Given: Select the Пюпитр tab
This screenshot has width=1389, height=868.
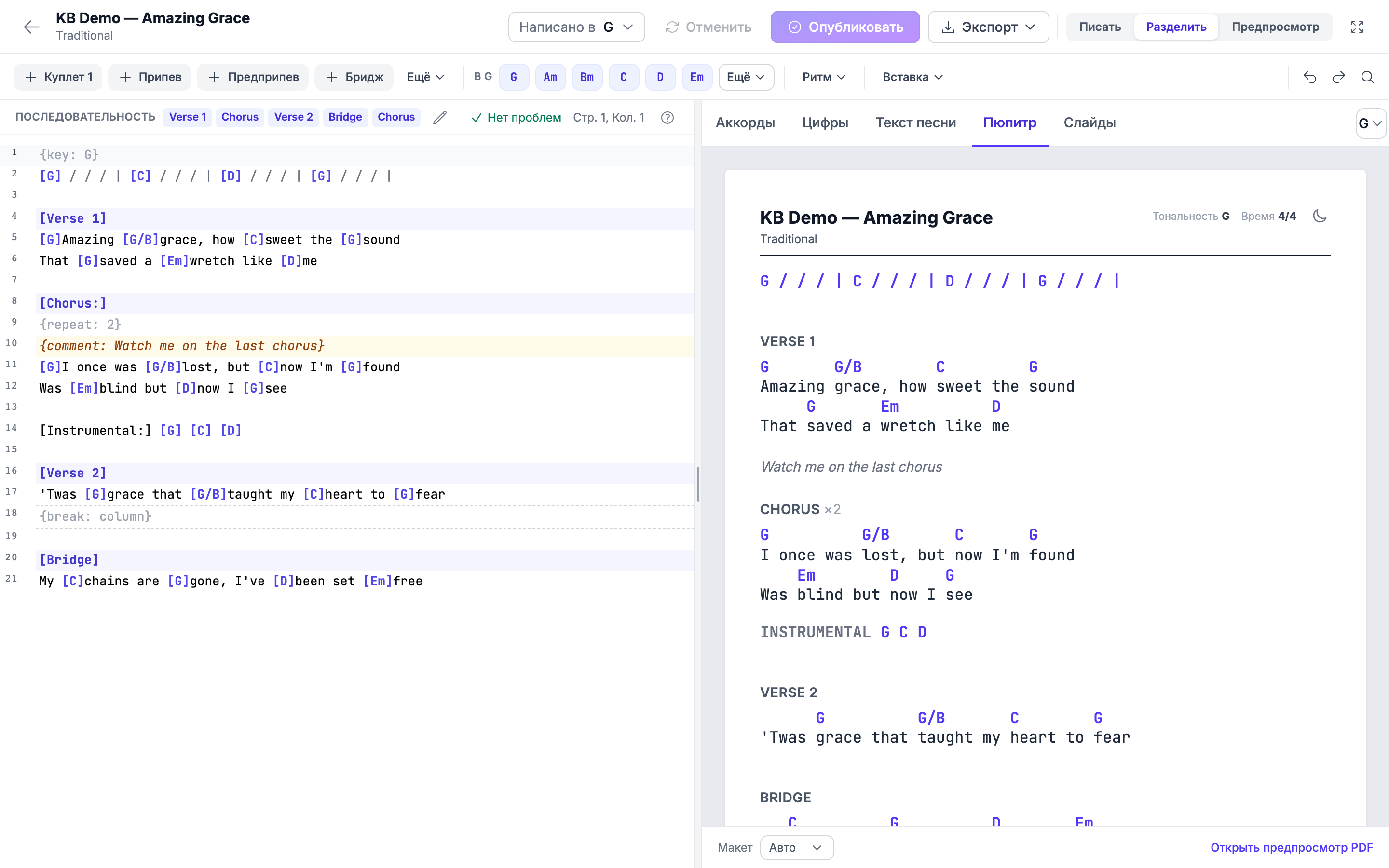Looking at the screenshot, I should point(1009,122).
